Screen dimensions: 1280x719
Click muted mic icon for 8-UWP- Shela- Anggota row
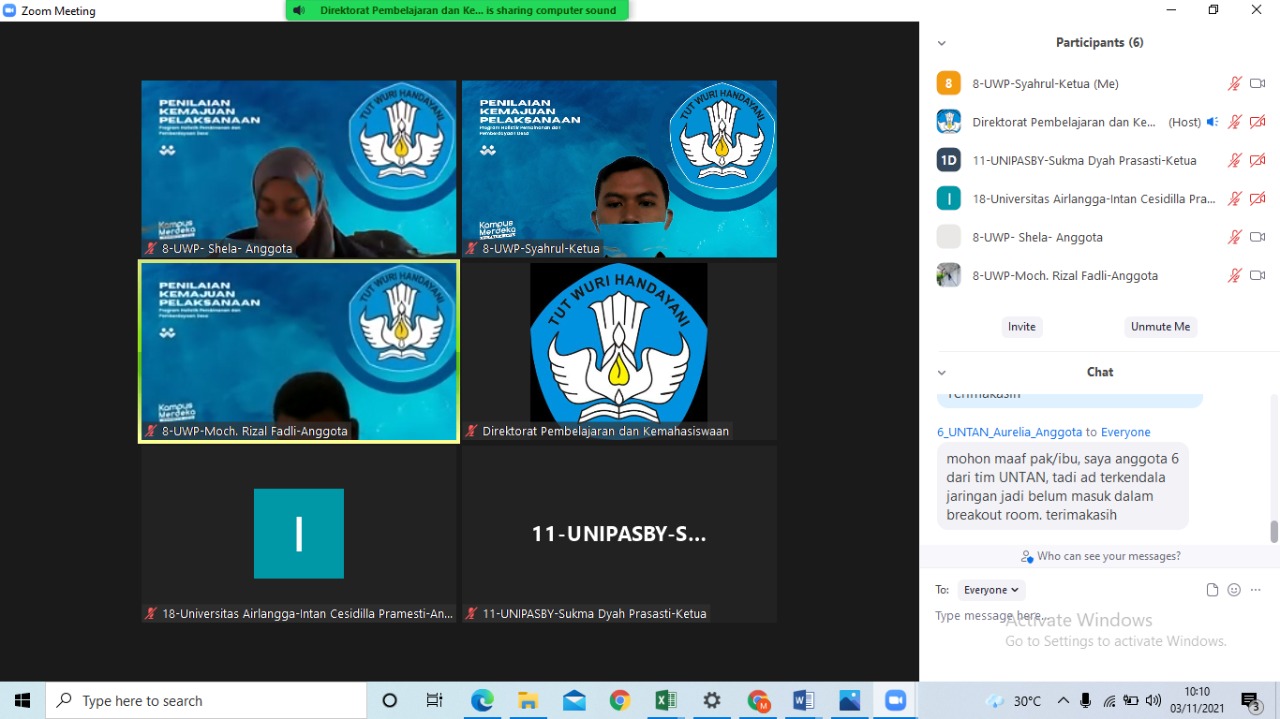click(1235, 237)
